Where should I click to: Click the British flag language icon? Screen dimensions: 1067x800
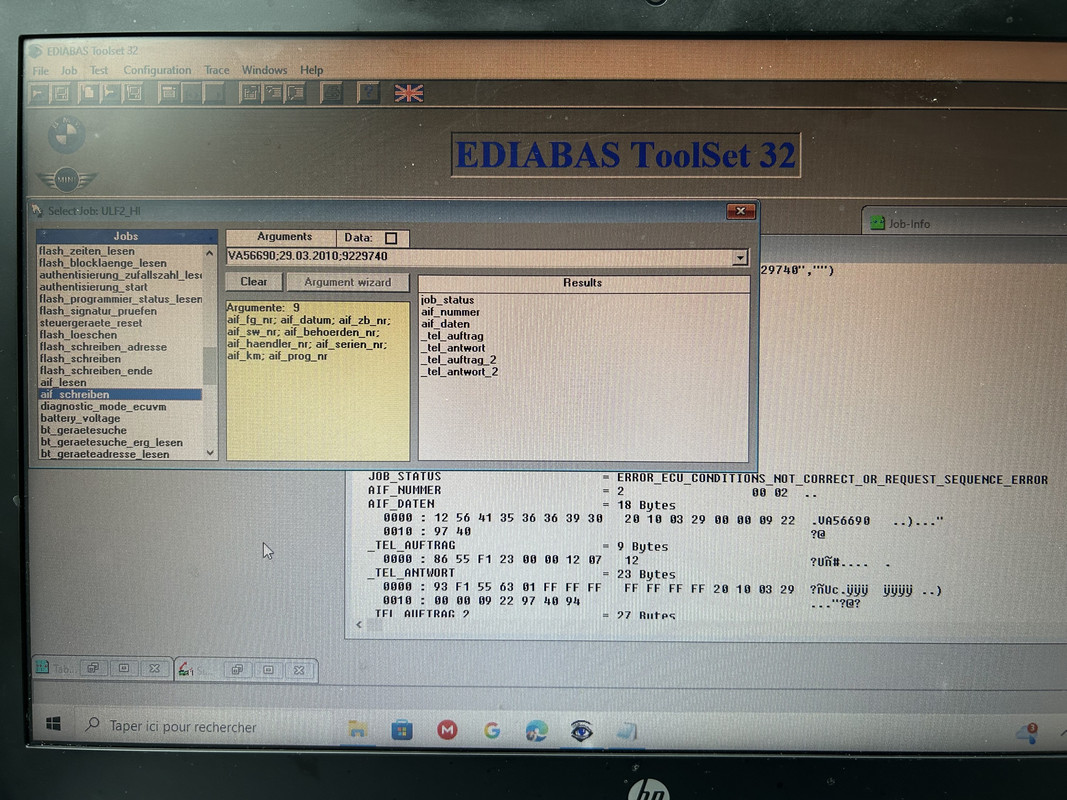click(x=408, y=93)
